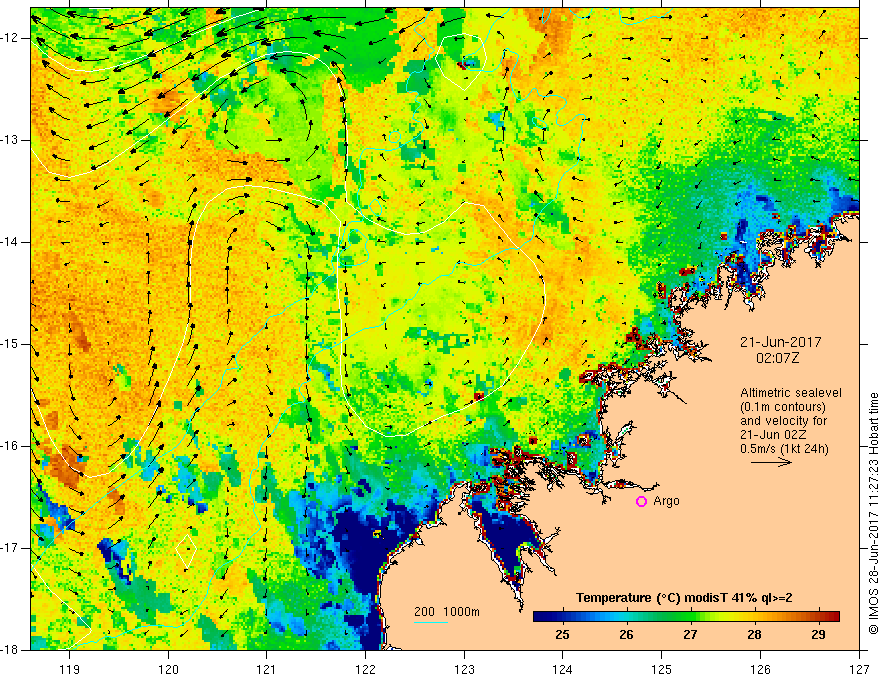Click the 25 tick label on color bar

[562, 635]
